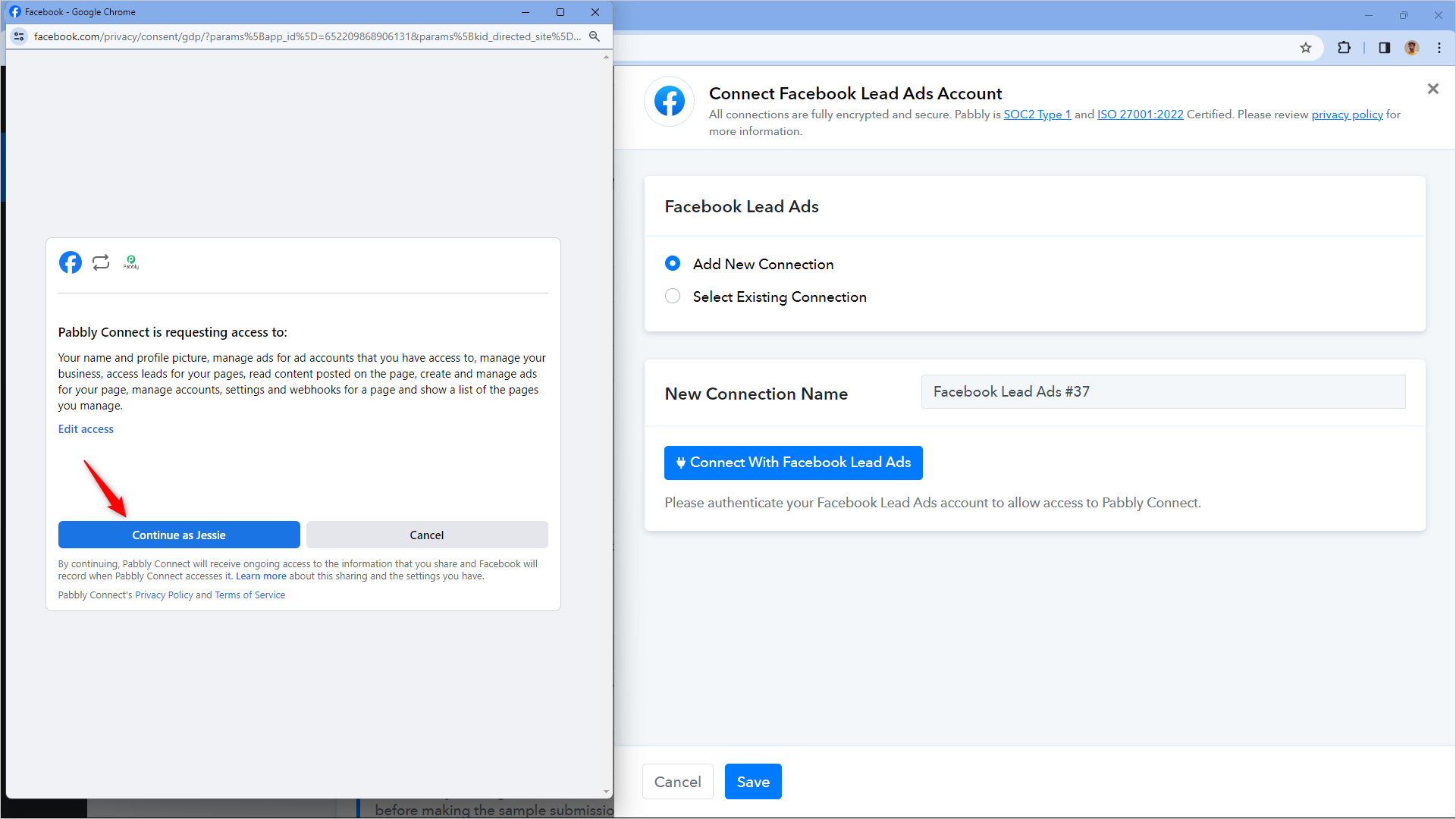Click the zoom magnifier icon in the popup address bar
The width and height of the screenshot is (1456, 819).
595,36
